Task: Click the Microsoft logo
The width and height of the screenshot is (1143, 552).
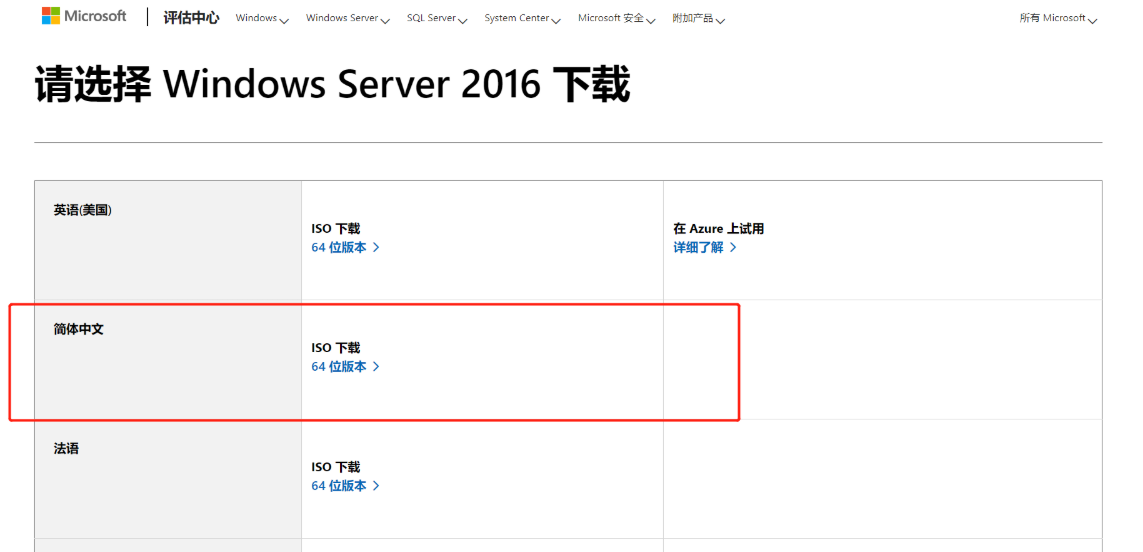Action: 84,16
